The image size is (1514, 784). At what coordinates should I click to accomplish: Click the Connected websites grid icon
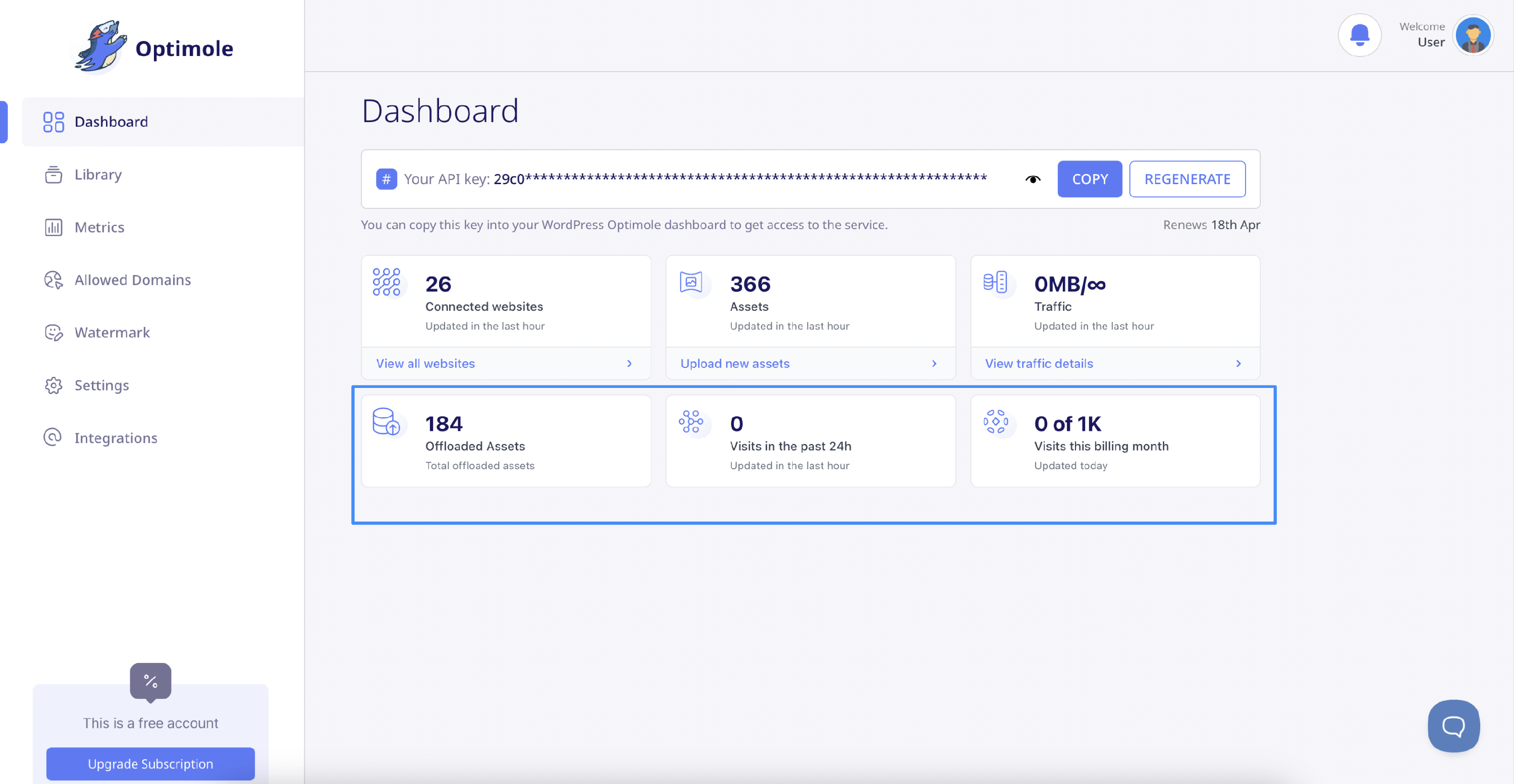click(x=386, y=282)
